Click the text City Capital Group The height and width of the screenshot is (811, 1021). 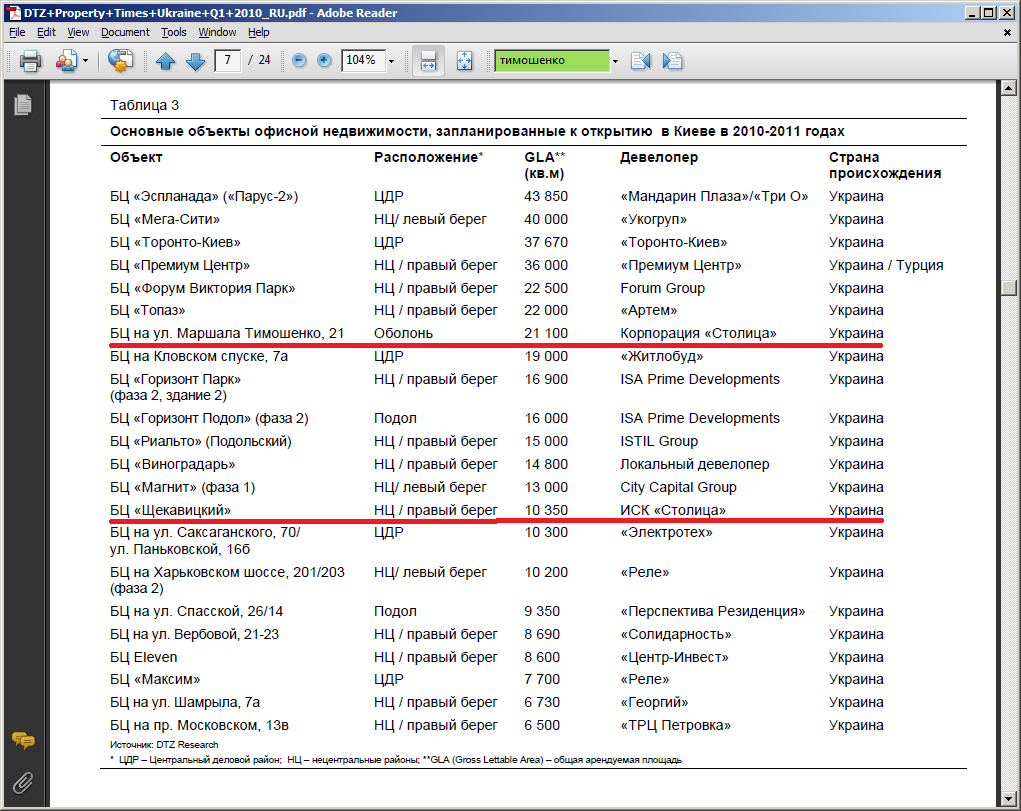678,487
